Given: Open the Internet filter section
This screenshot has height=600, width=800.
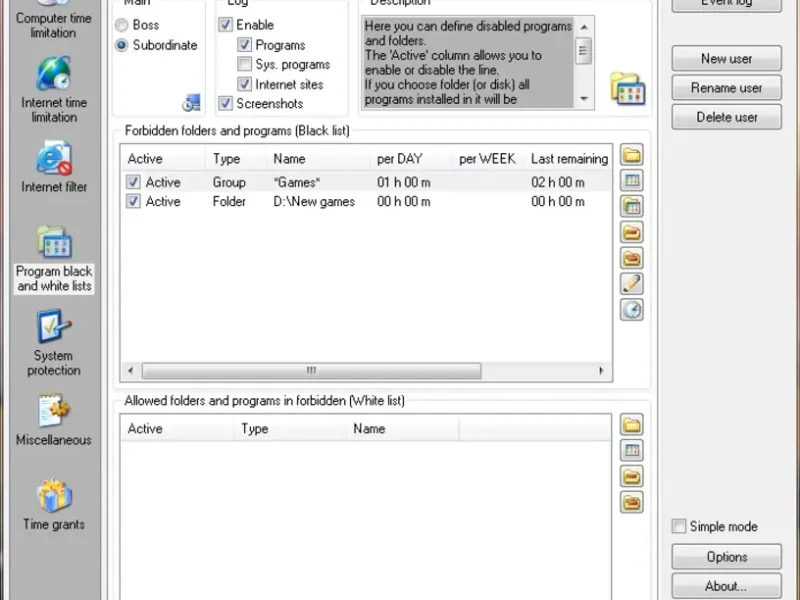Looking at the screenshot, I should pos(54,167).
